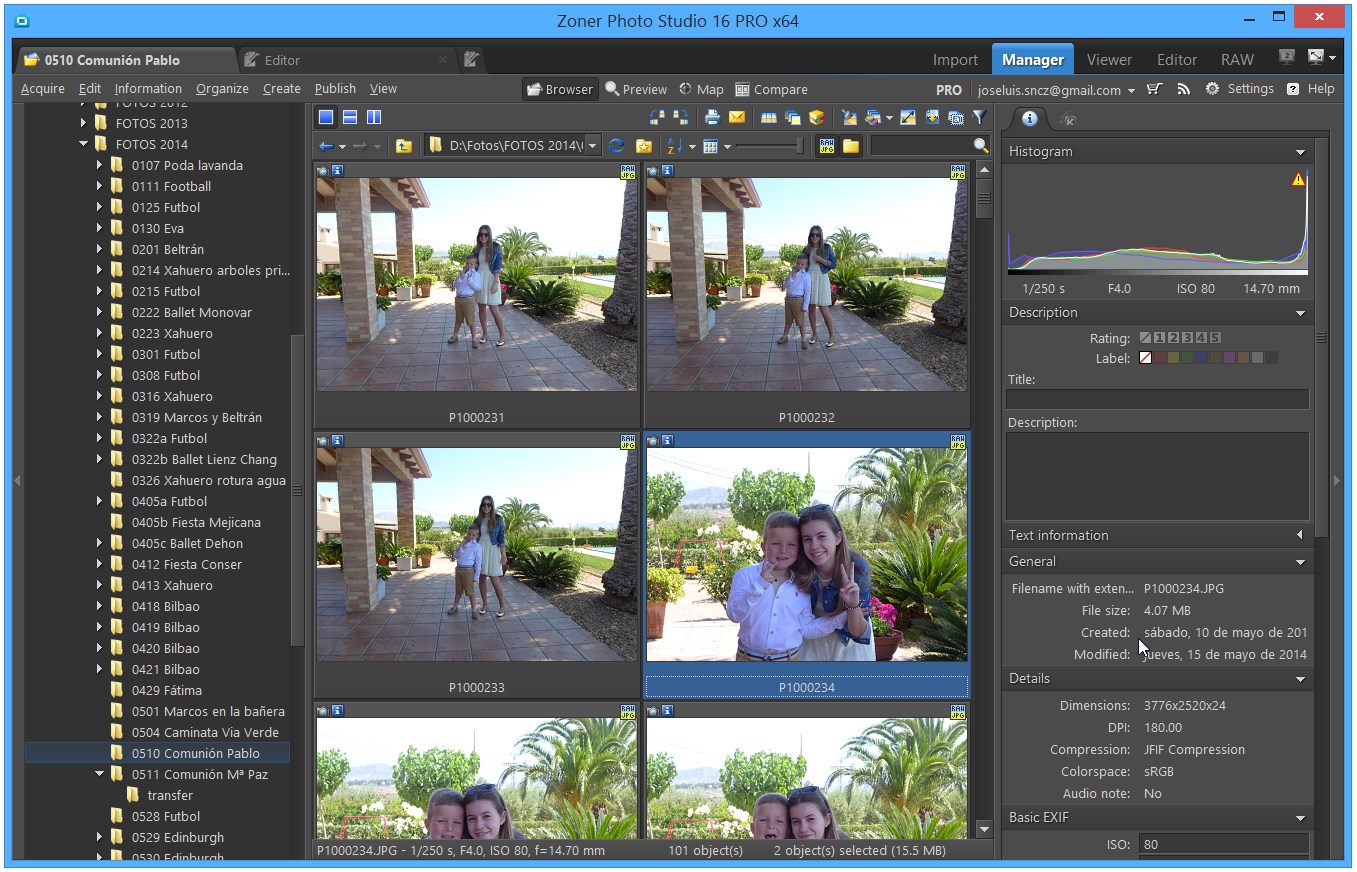The width and height of the screenshot is (1357, 872).
Task: Select thumbnail P1000231
Action: 477,285
